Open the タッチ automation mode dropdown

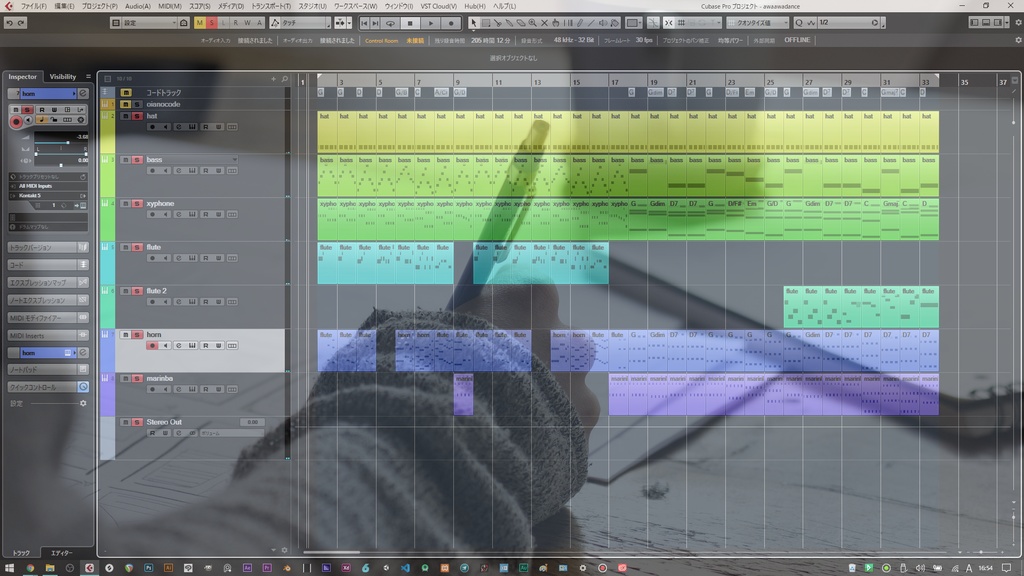pos(306,23)
